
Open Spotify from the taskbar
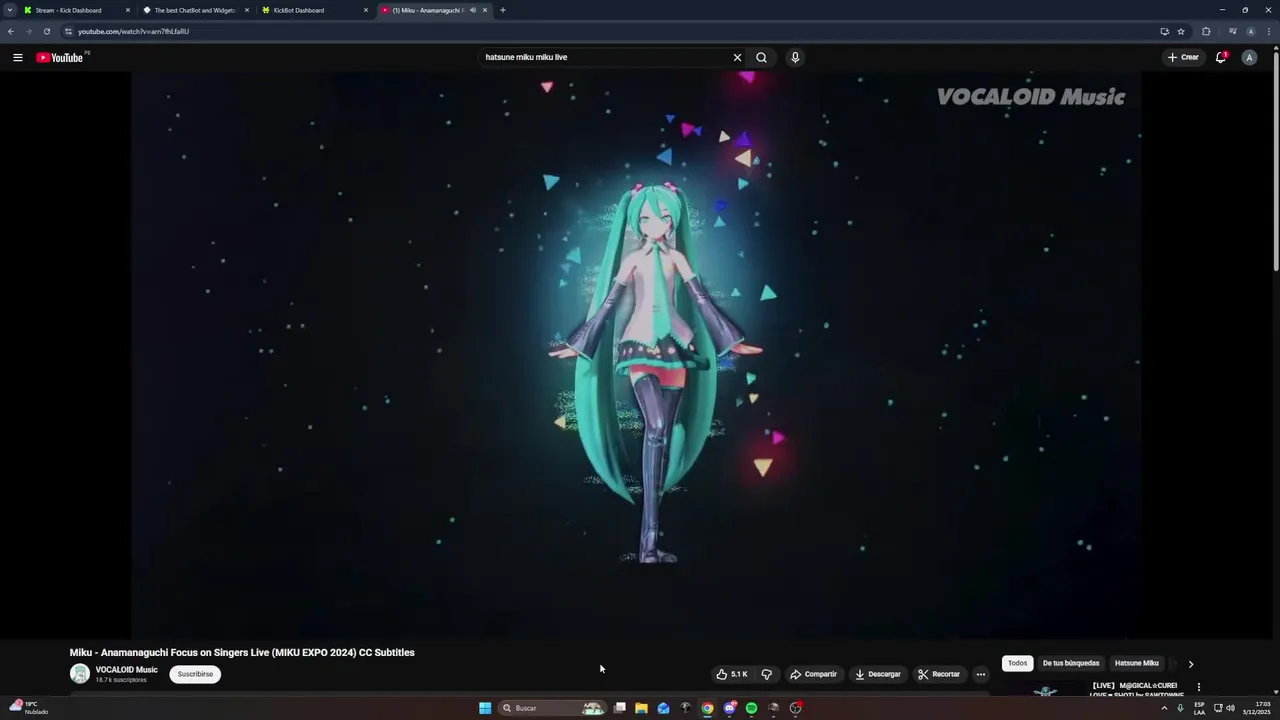click(x=751, y=708)
